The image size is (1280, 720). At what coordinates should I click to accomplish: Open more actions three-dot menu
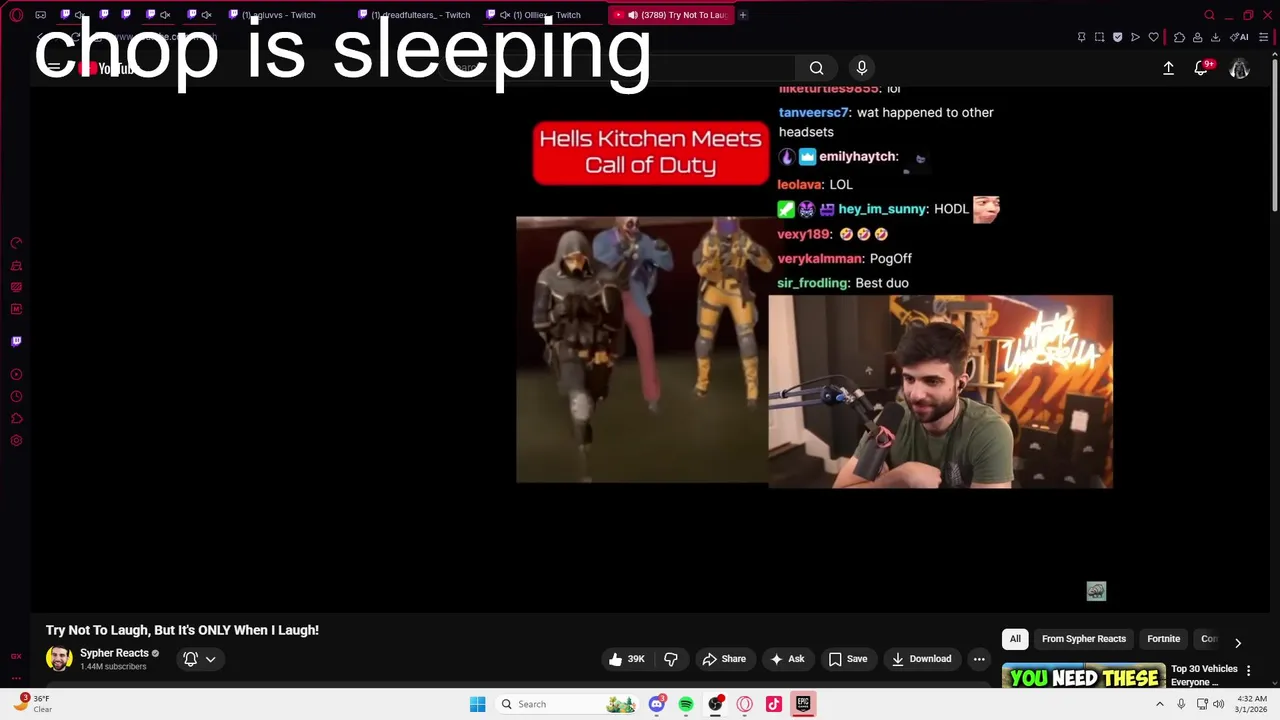(979, 659)
